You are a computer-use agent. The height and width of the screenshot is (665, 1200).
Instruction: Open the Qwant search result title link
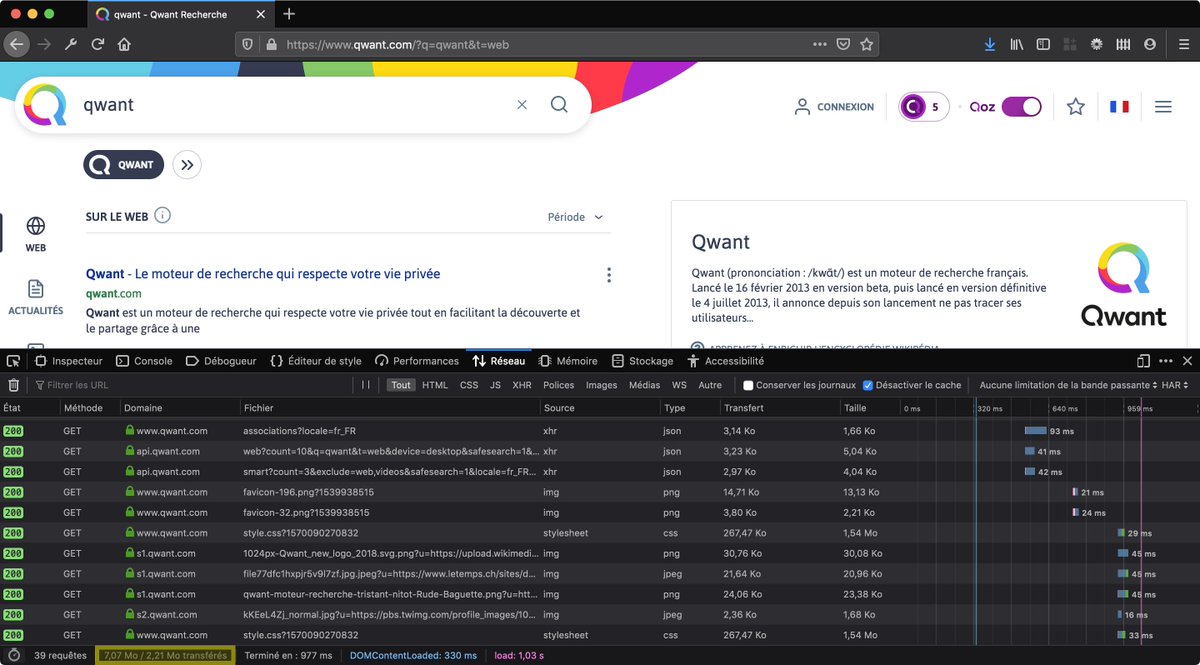pos(263,274)
